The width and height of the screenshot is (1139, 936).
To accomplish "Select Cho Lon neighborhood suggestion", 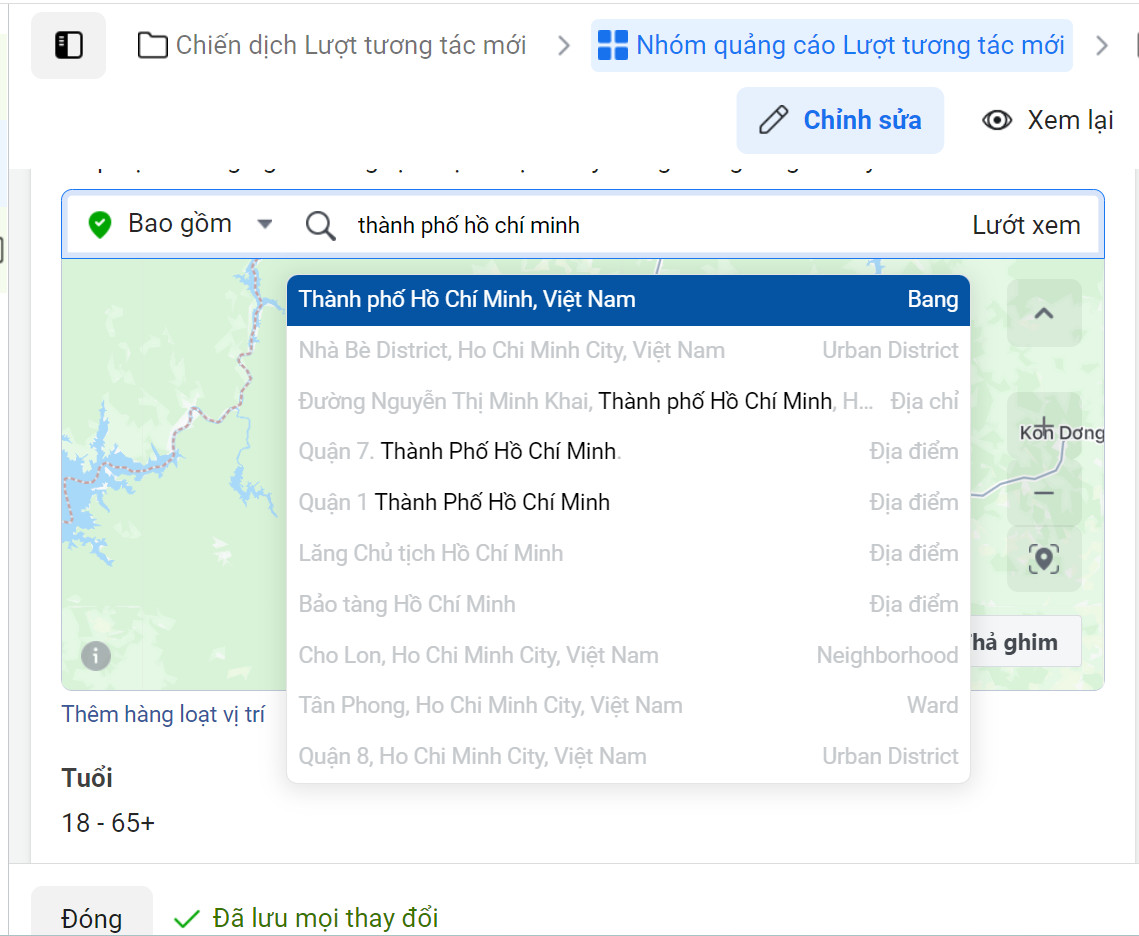I will point(628,655).
